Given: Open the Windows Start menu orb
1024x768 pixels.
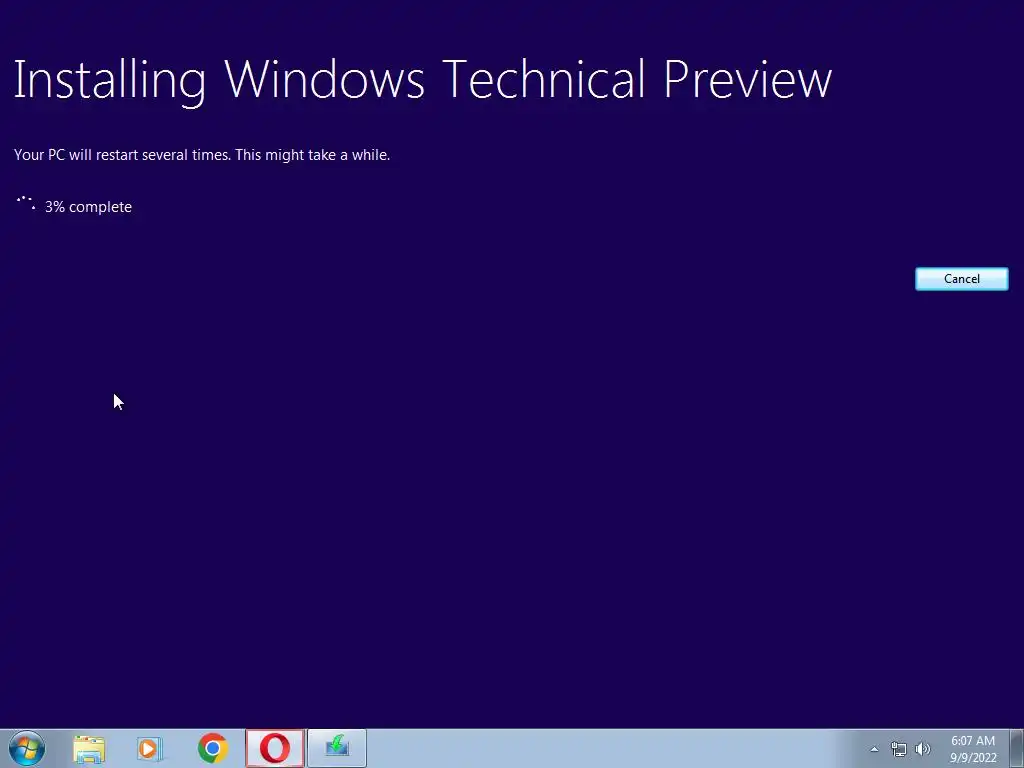Looking at the screenshot, I should (27, 748).
